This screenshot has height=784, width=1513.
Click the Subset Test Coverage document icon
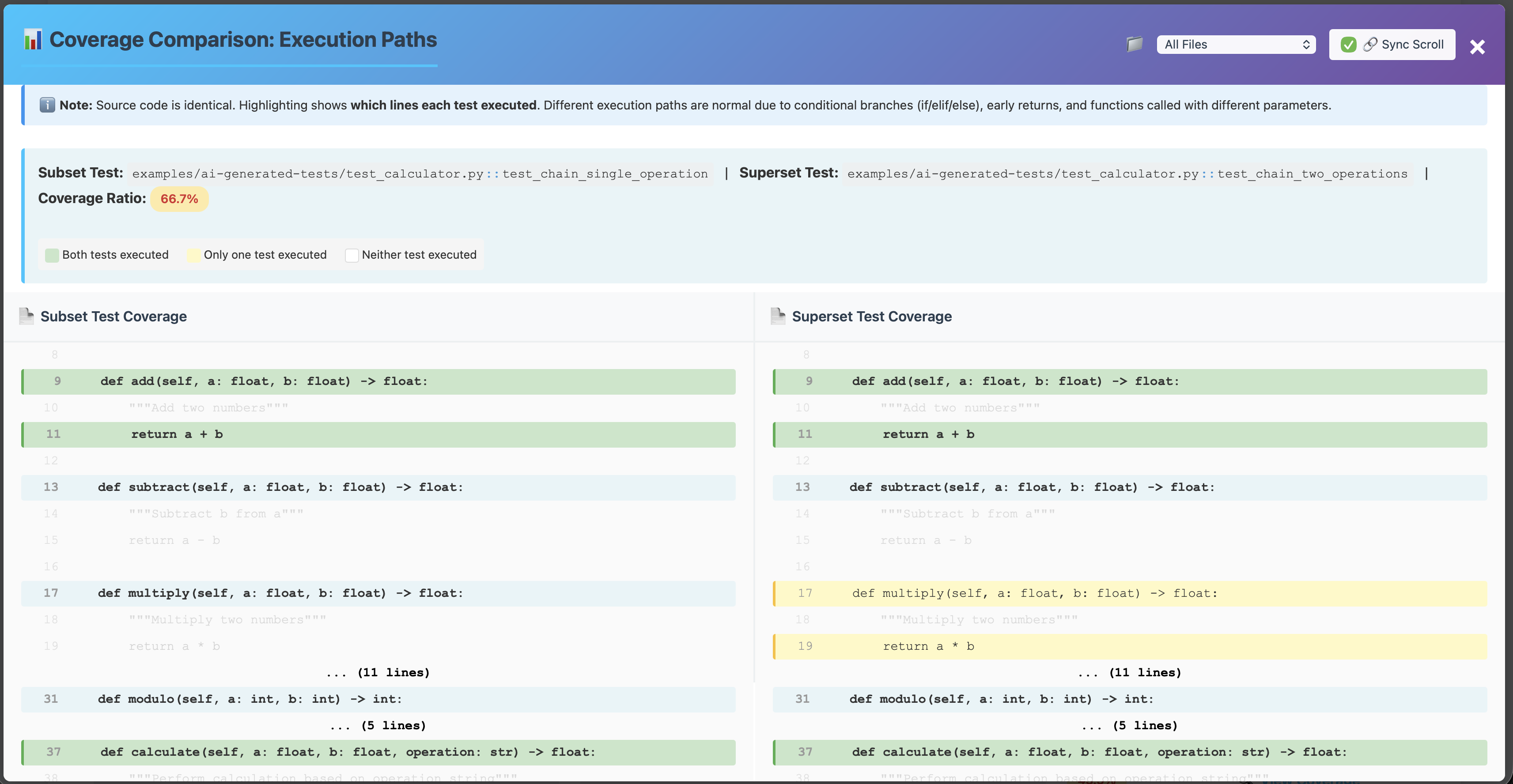(26, 316)
